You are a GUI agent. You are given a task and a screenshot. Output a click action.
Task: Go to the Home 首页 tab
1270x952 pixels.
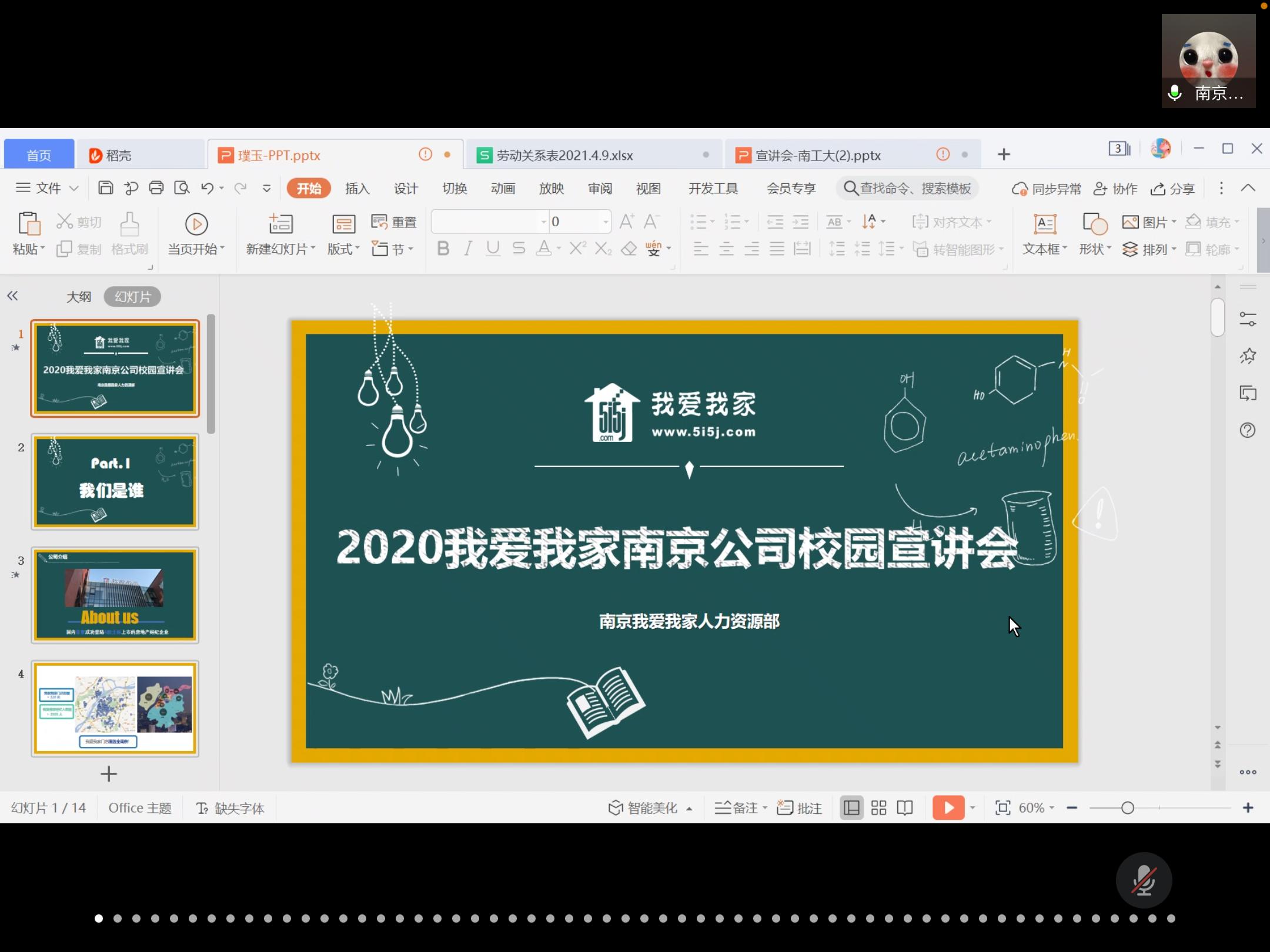tap(39, 155)
